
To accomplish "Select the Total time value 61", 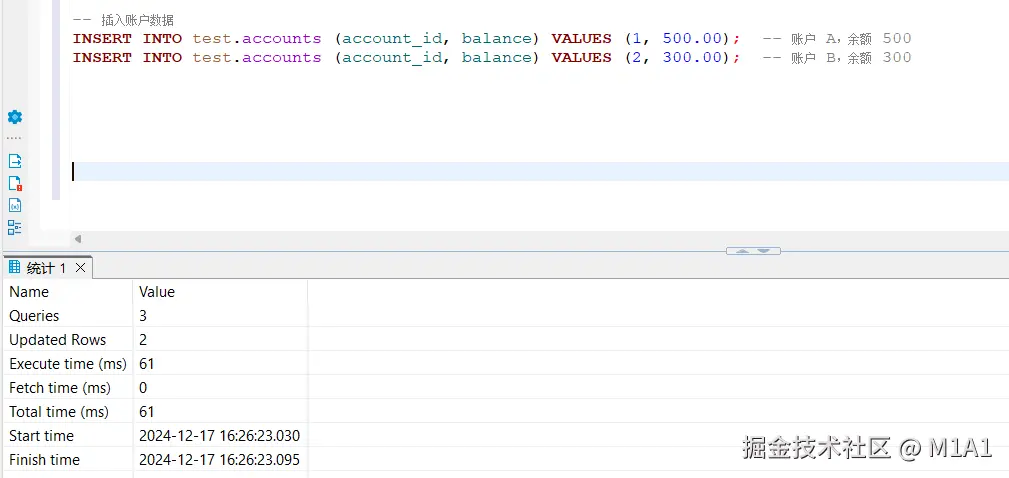I will 147,412.
